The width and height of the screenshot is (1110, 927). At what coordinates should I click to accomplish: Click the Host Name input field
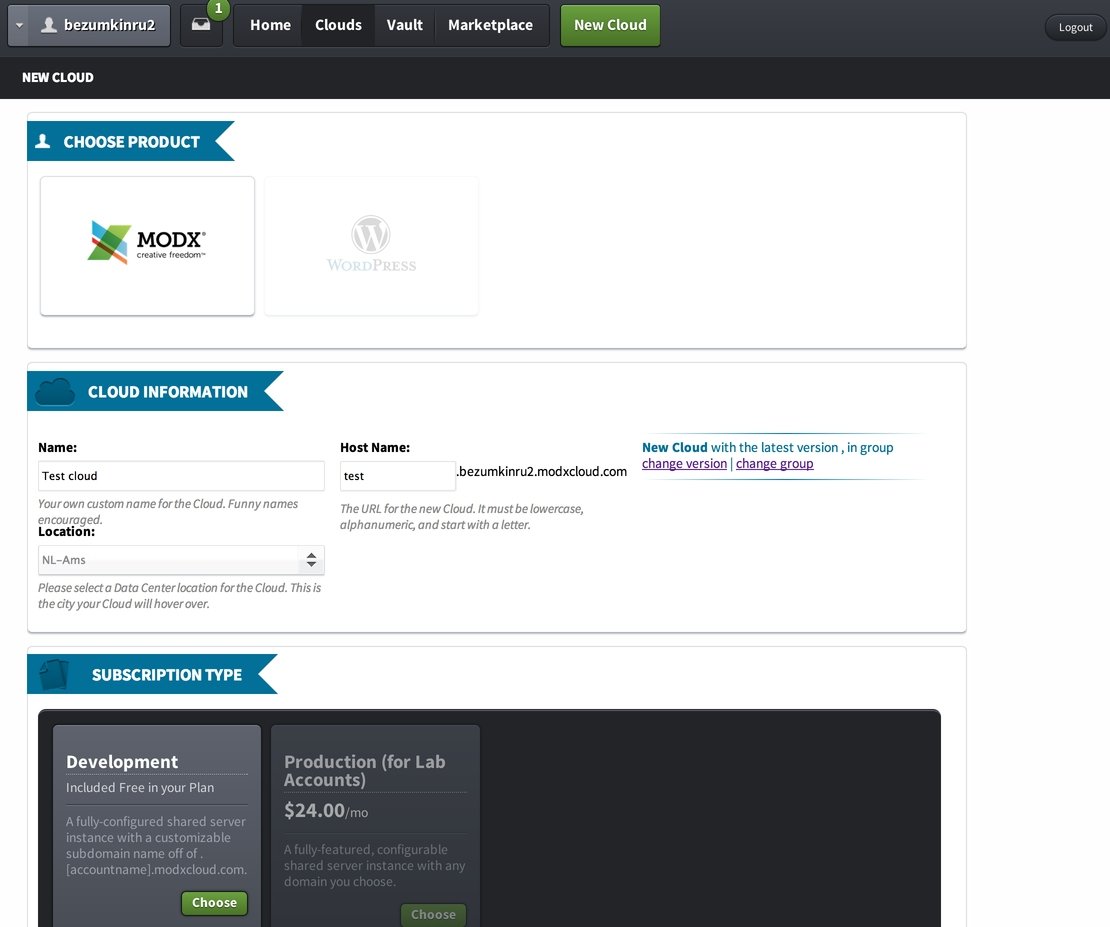point(398,476)
